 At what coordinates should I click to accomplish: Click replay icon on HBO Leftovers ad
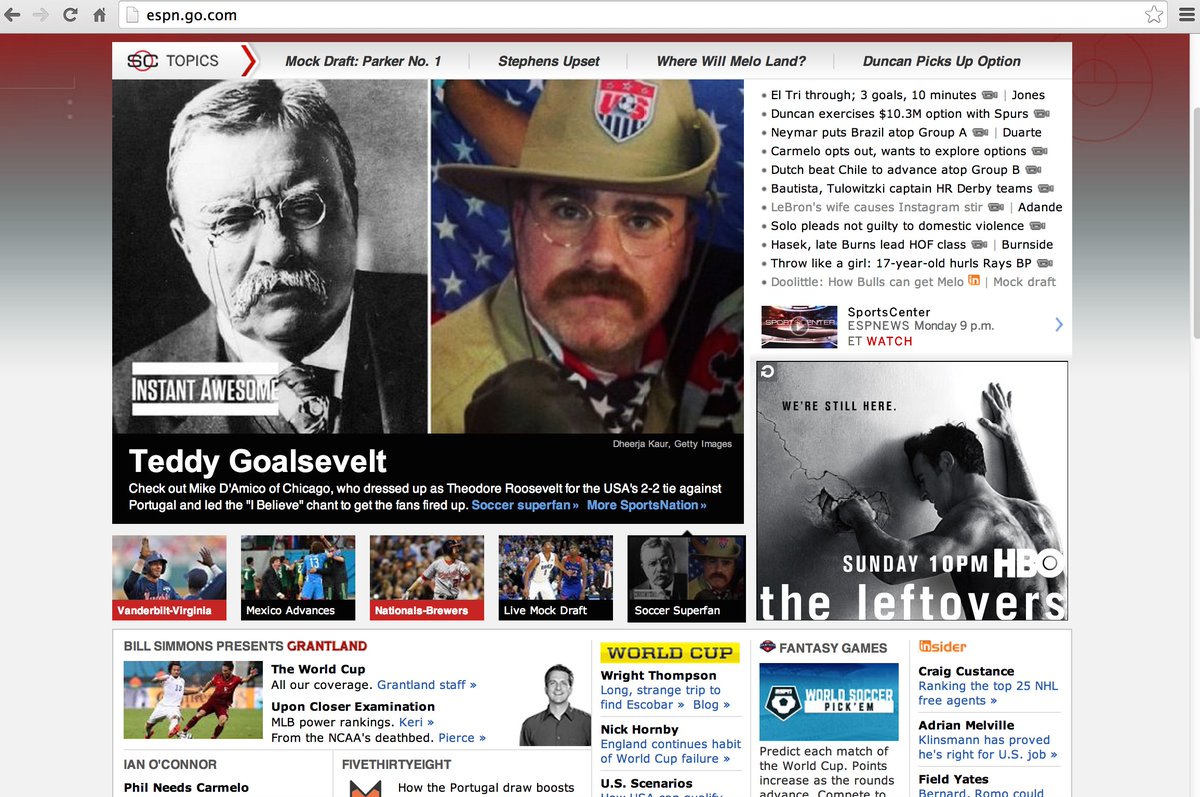click(x=767, y=372)
